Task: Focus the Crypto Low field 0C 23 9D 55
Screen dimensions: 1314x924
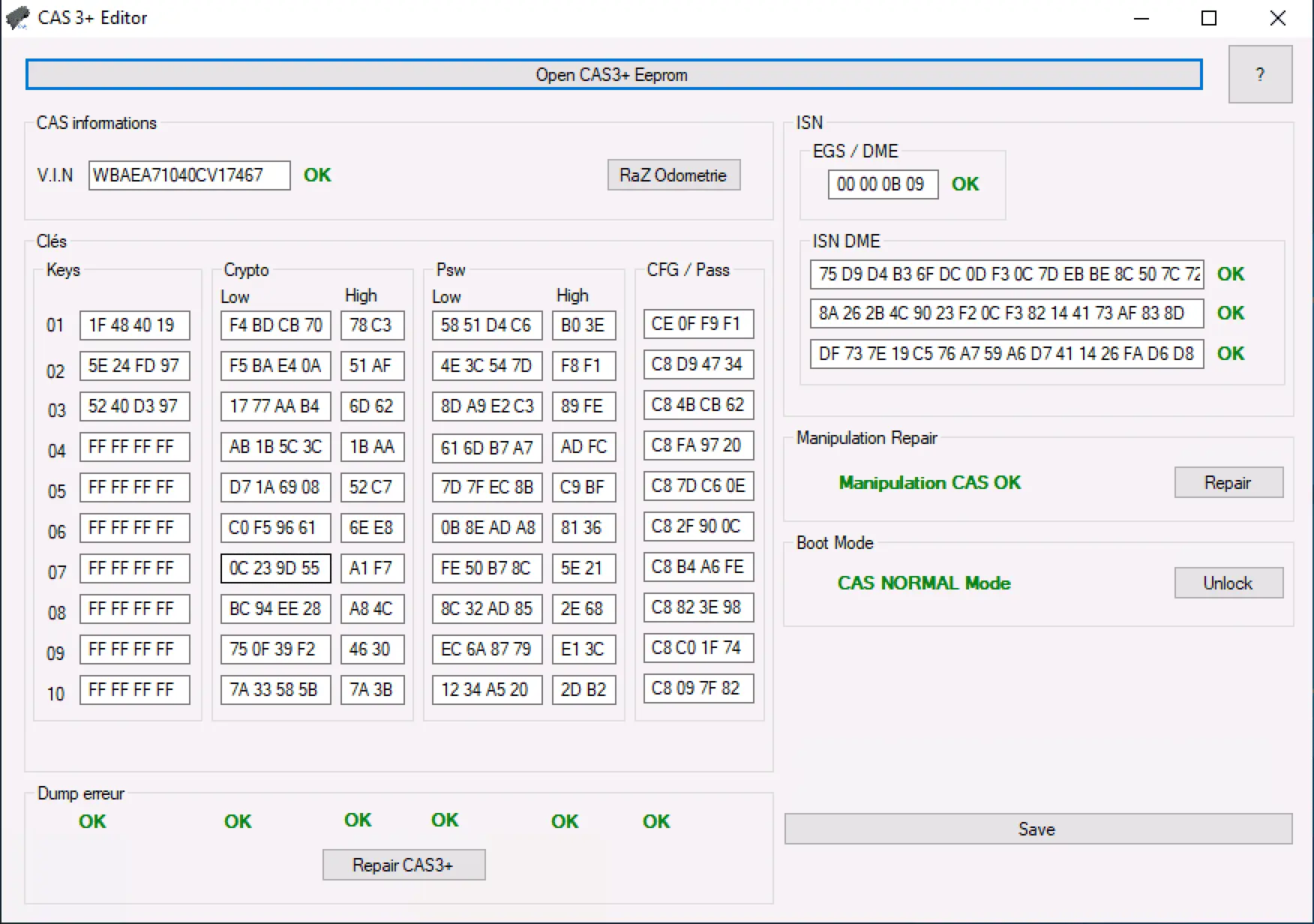Action: click(275, 568)
